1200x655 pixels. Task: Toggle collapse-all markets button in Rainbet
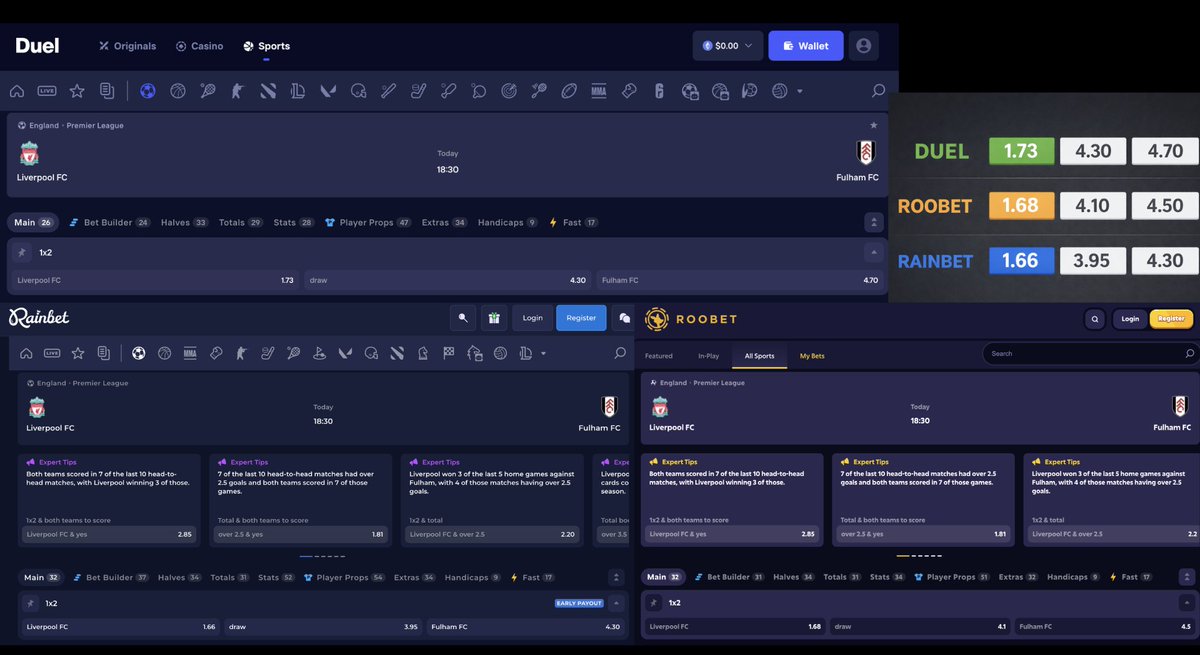617,577
